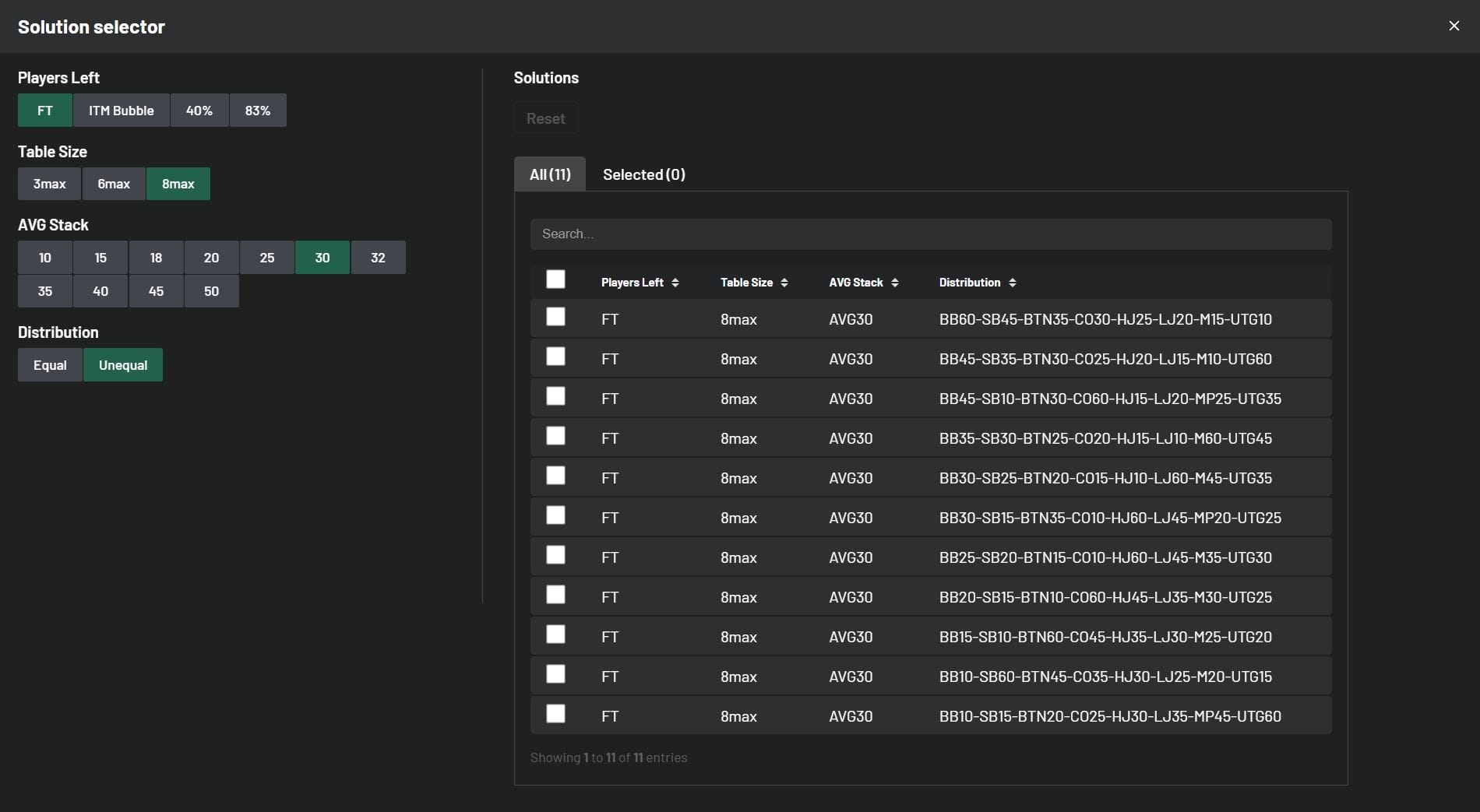The height and width of the screenshot is (812, 1480).
Task: Click the Reset button
Action: point(545,118)
